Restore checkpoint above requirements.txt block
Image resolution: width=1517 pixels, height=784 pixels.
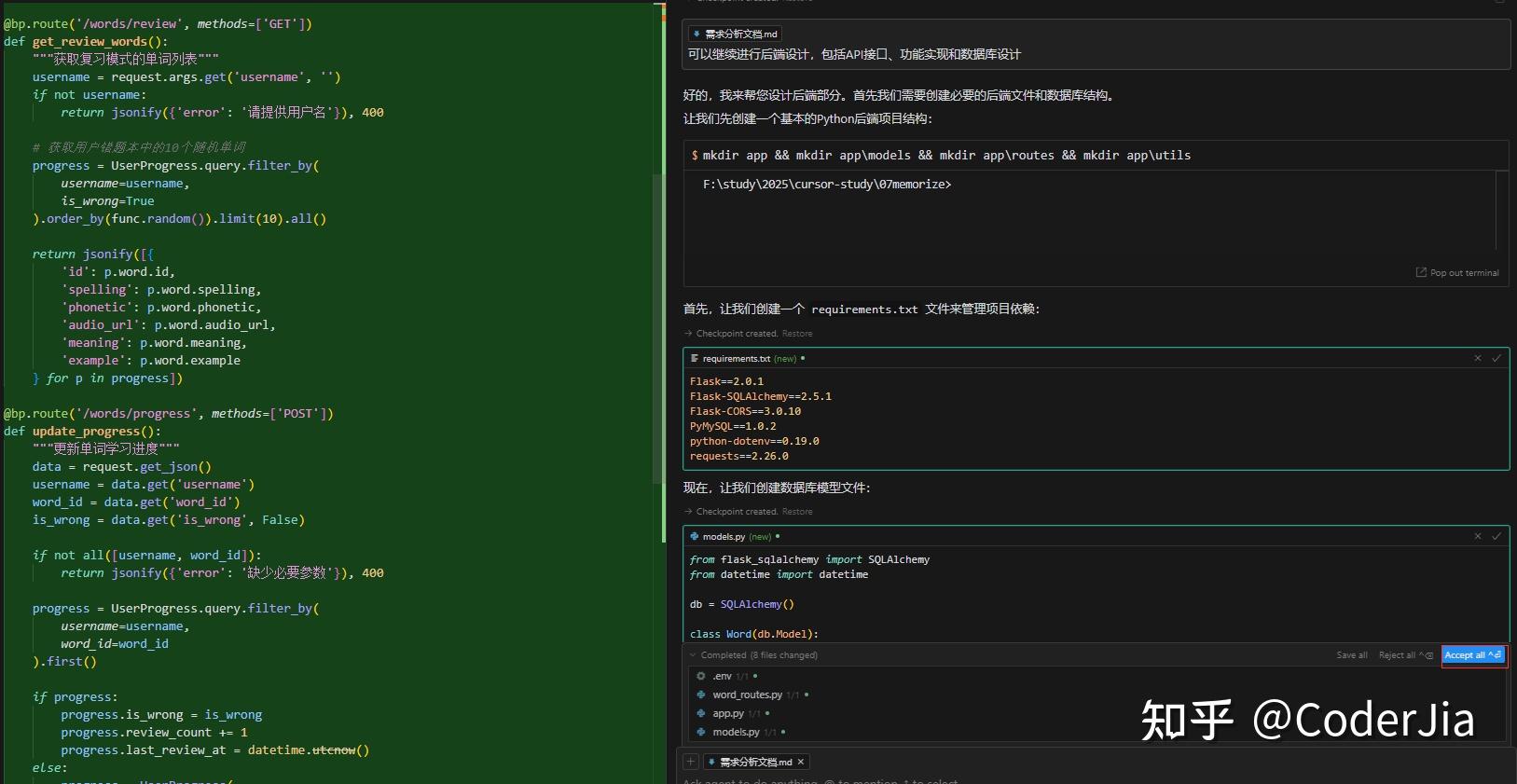(797, 334)
